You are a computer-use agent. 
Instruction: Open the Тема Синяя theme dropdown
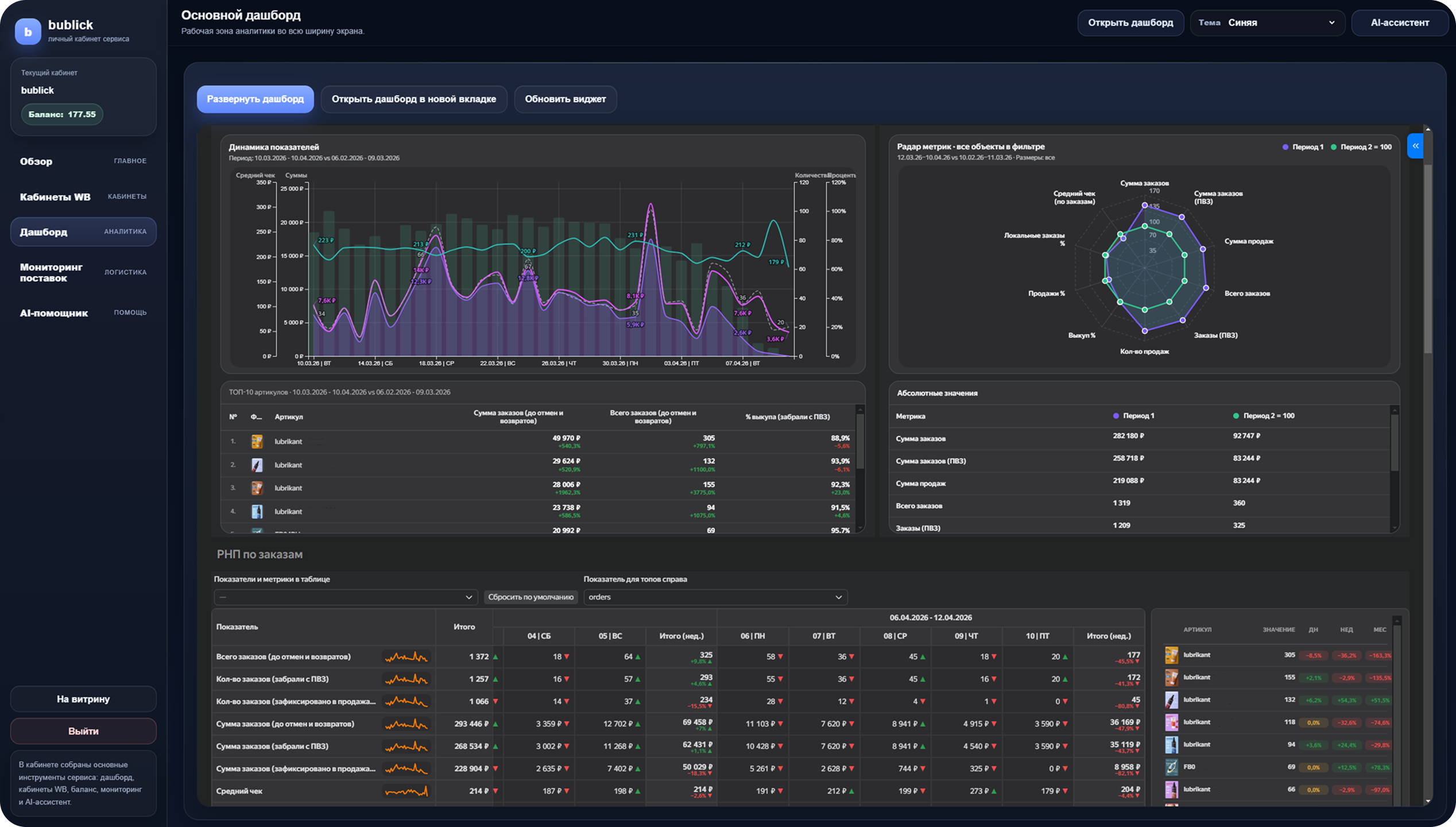point(1267,23)
